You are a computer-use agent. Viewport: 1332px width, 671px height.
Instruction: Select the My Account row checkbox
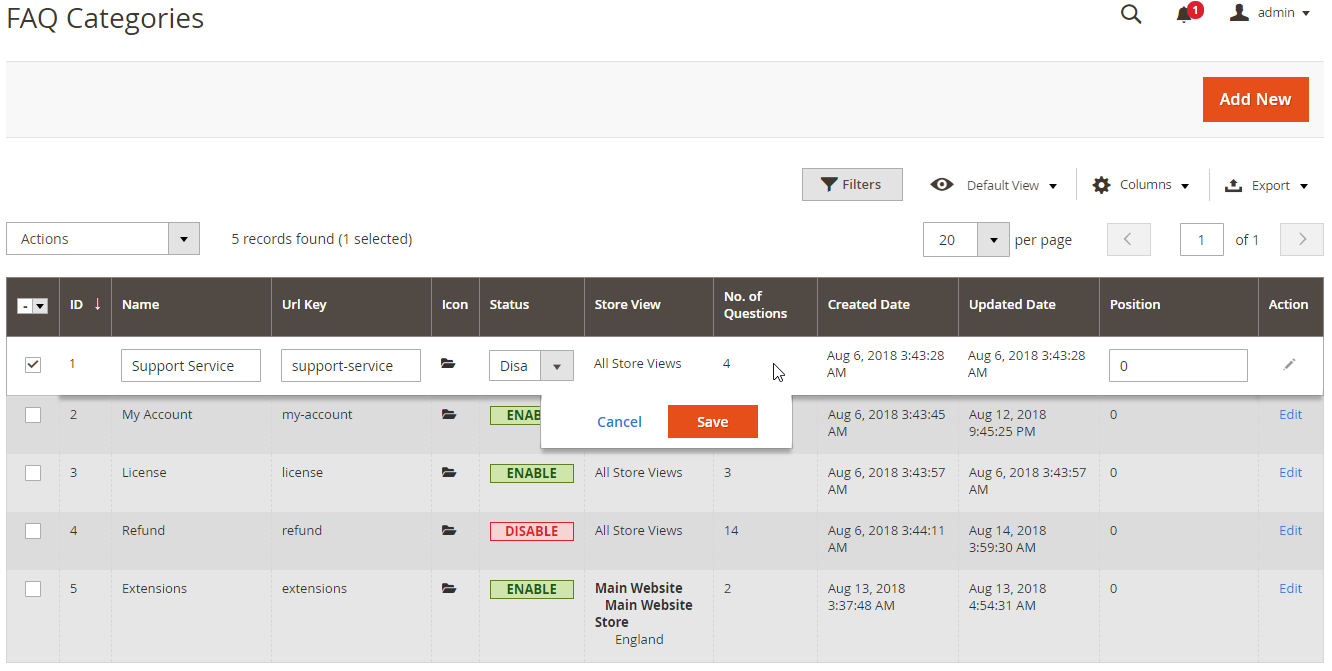(x=33, y=415)
